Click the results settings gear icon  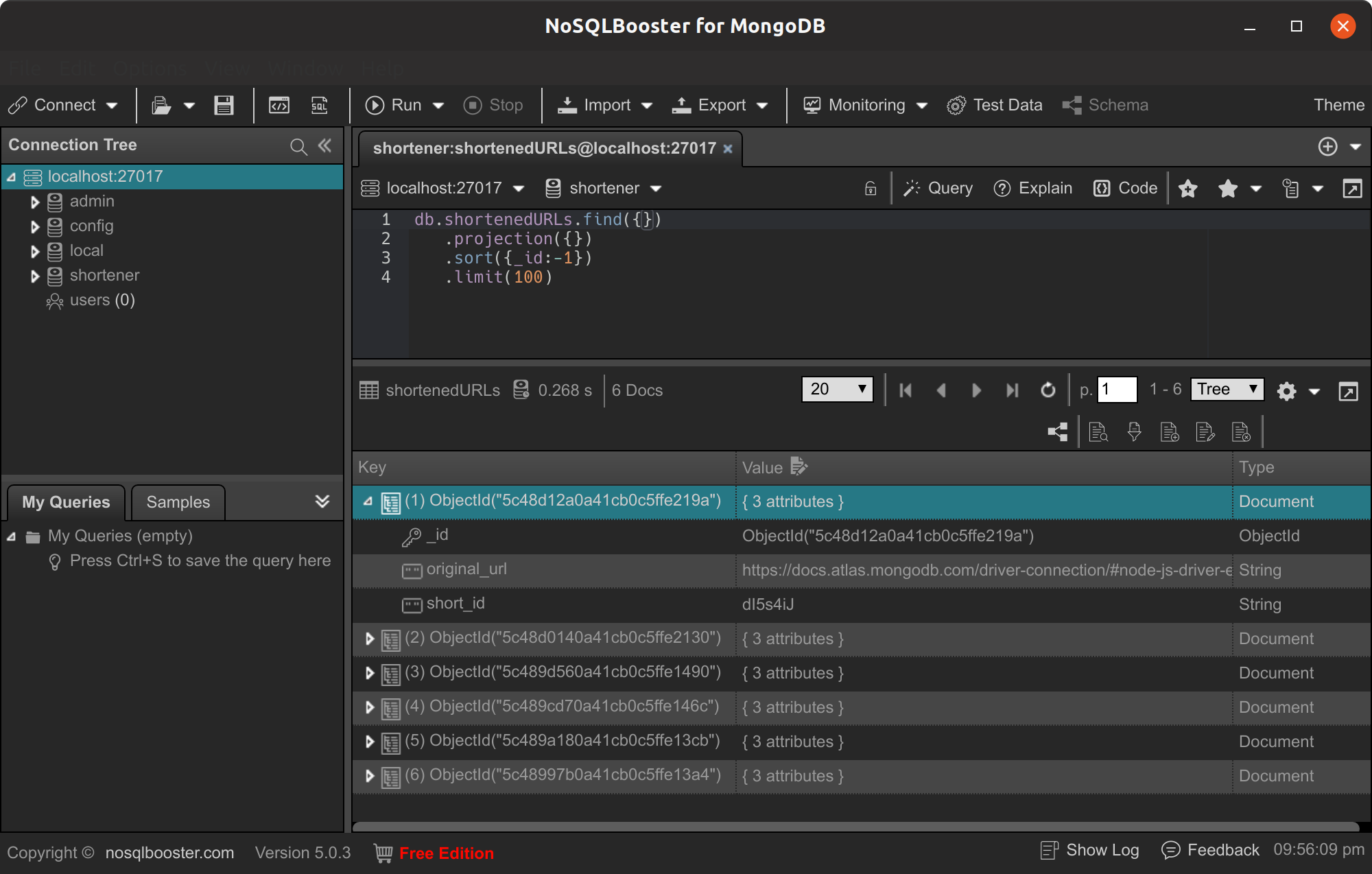pyautogui.click(x=1286, y=391)
